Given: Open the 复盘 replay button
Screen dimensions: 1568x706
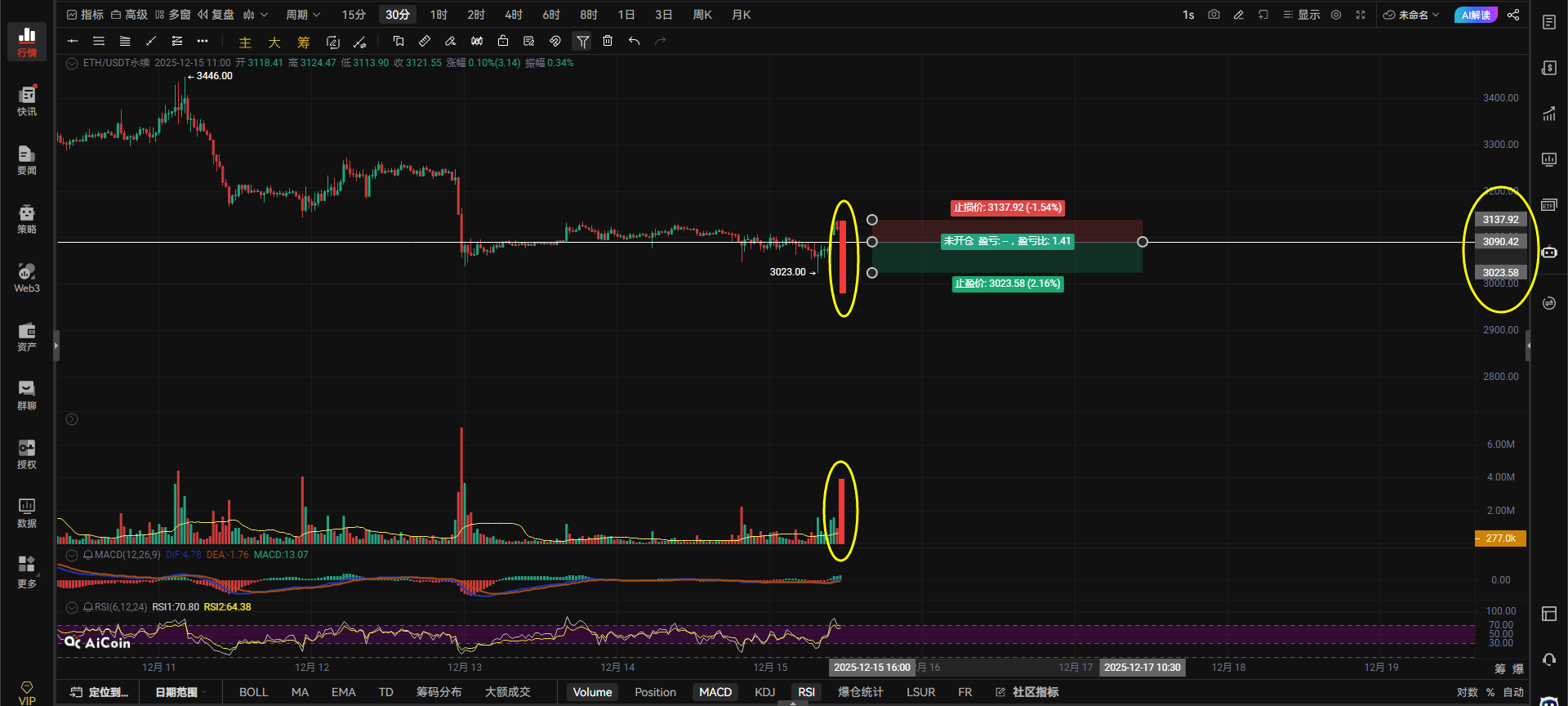Looking at the screenshot, I should (216, 15).
